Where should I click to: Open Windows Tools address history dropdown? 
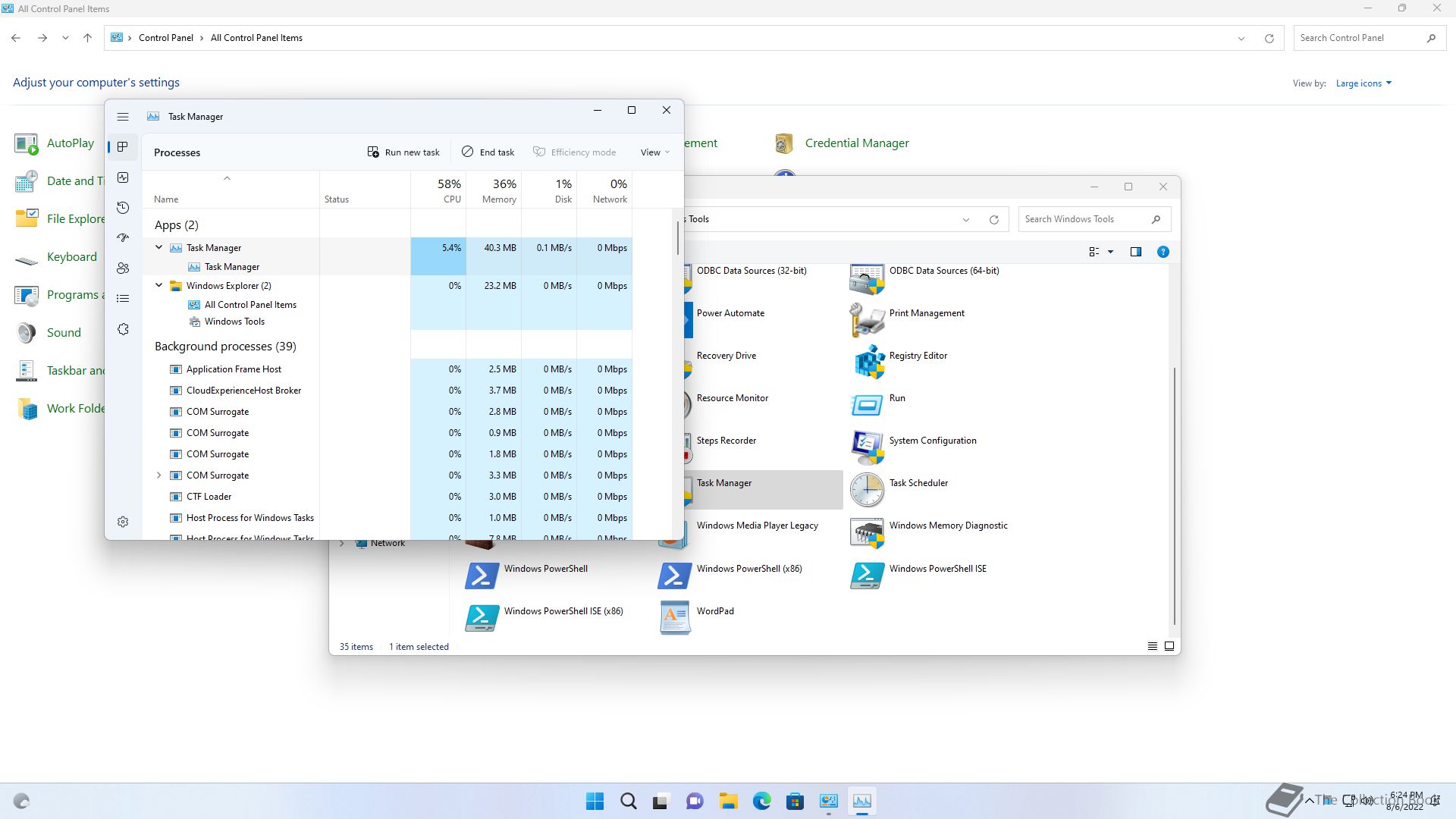pos(966,219)
